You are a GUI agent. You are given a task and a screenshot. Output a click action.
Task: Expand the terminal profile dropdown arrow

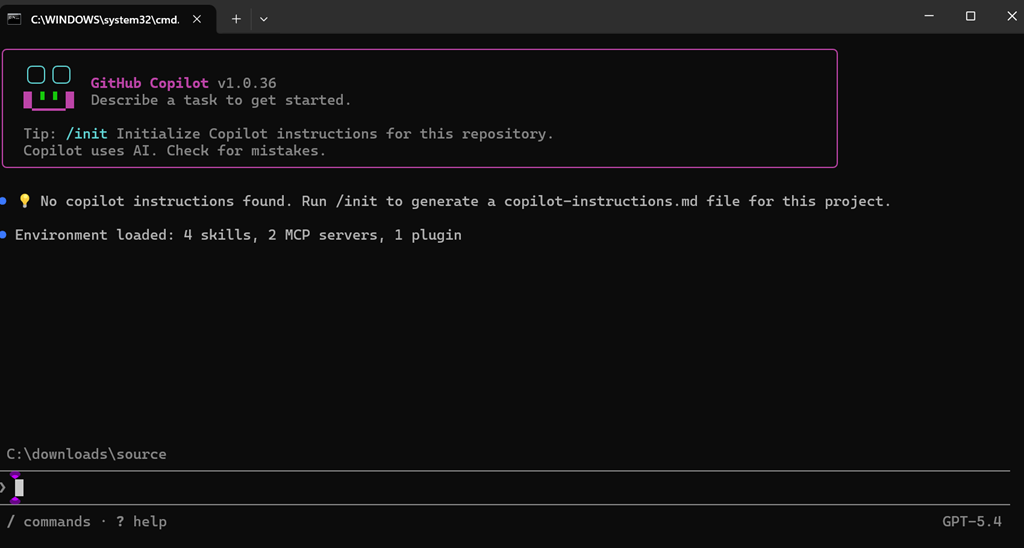(x=264, y=19)
